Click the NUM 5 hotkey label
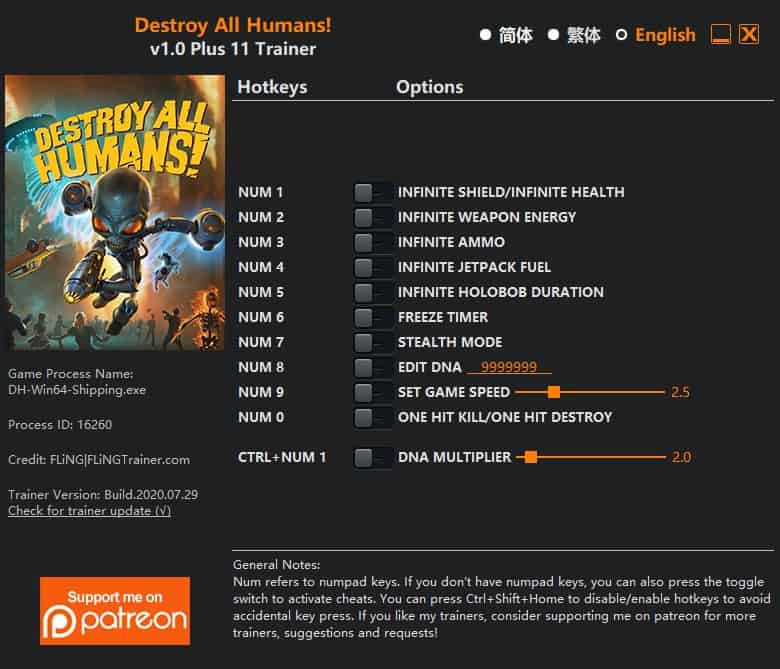The image size is (780, 669). (261, 292)
